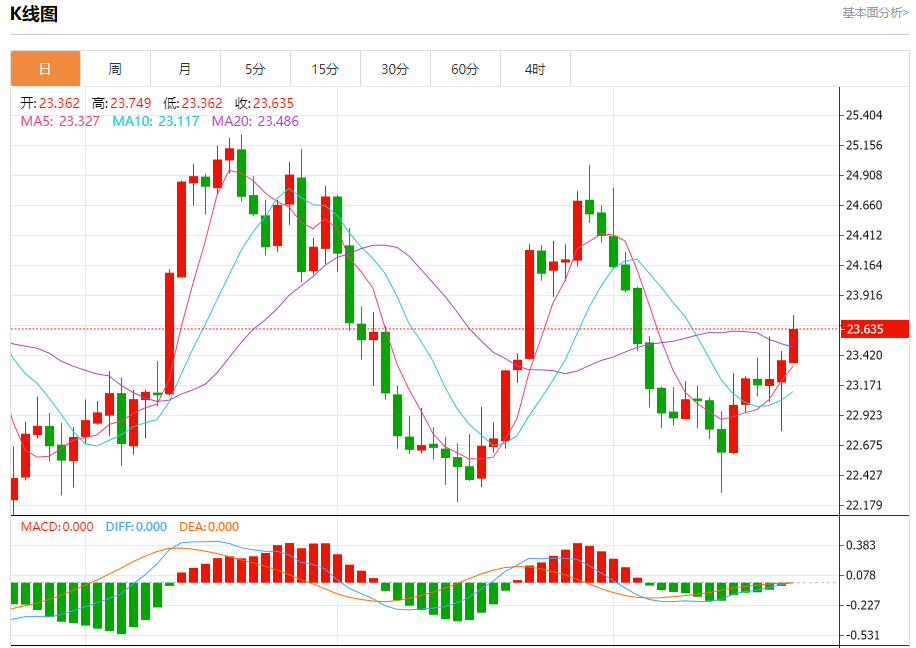Click the latest red candlestick at chart's right end

click(x=793, y=345)
